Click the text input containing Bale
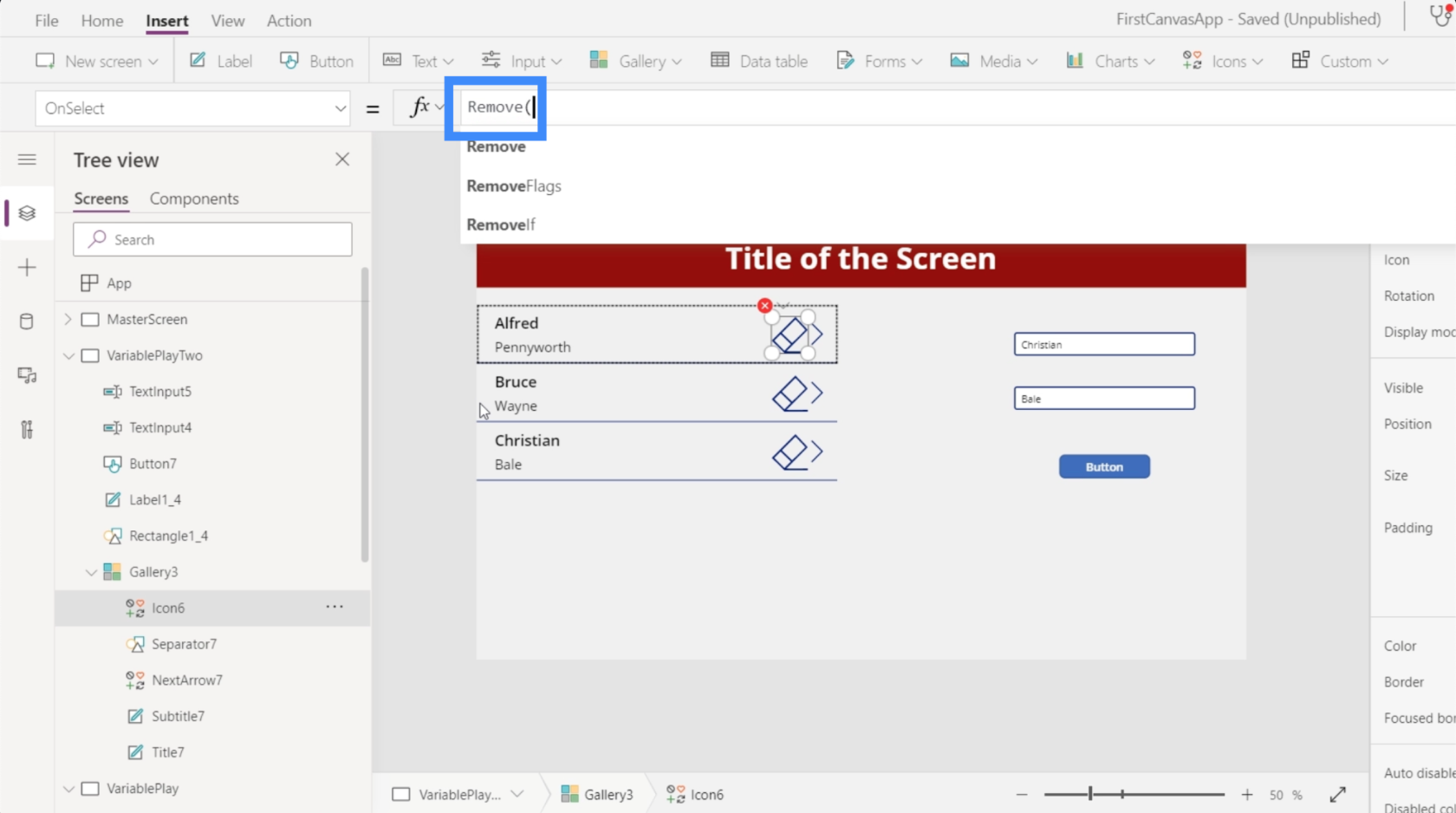 click(x=1104, y=399)
